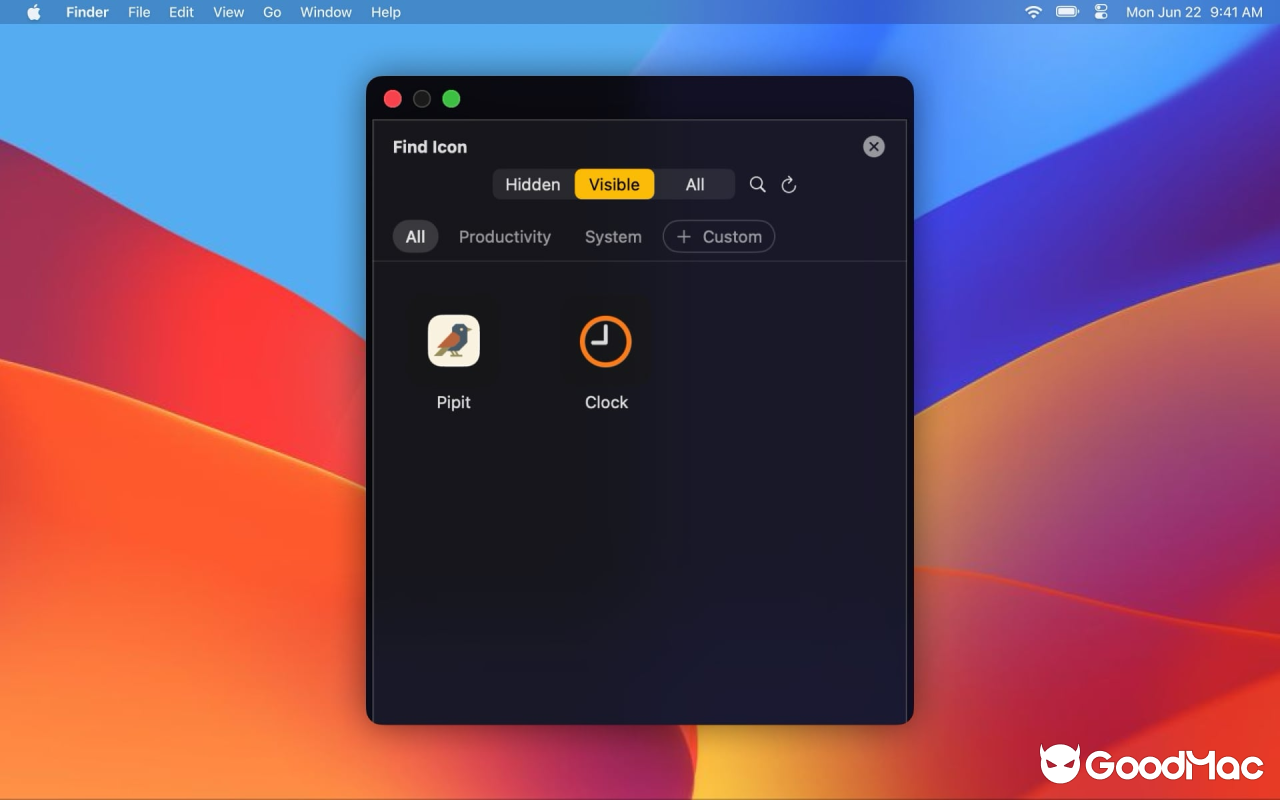1280x800 pixels.
Task: Close the Find Icon panel
Action: coord(874,147)
